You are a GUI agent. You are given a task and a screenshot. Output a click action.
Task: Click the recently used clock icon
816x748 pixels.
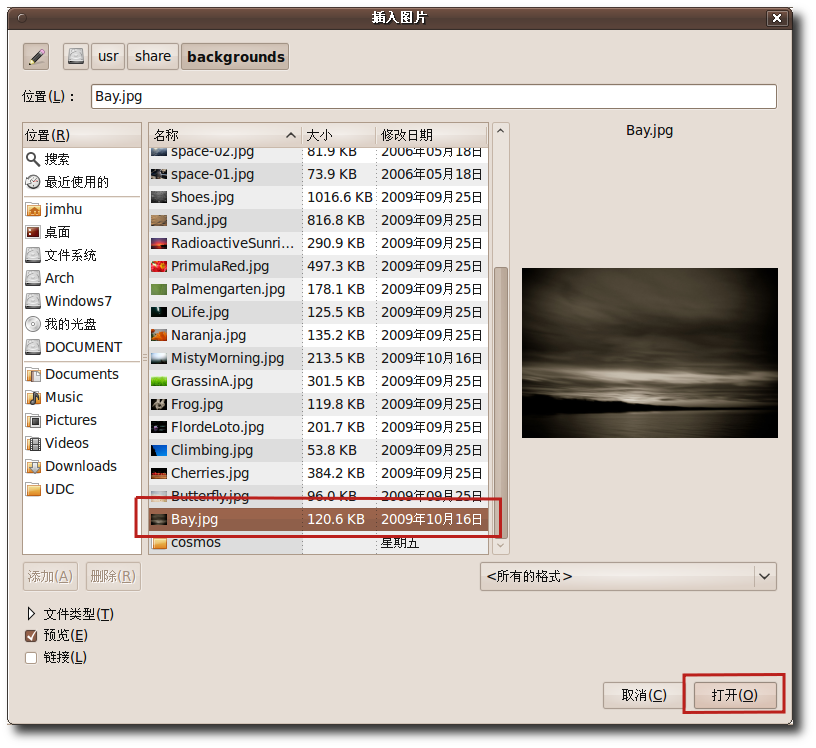(x=33, y=182)
